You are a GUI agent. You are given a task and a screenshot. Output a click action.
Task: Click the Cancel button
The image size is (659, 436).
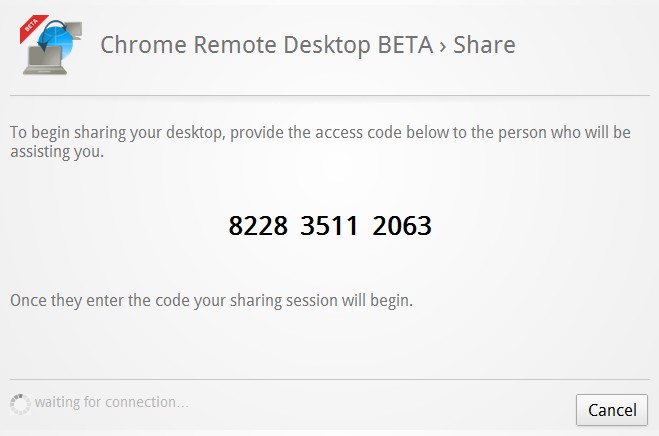(612, 410)
